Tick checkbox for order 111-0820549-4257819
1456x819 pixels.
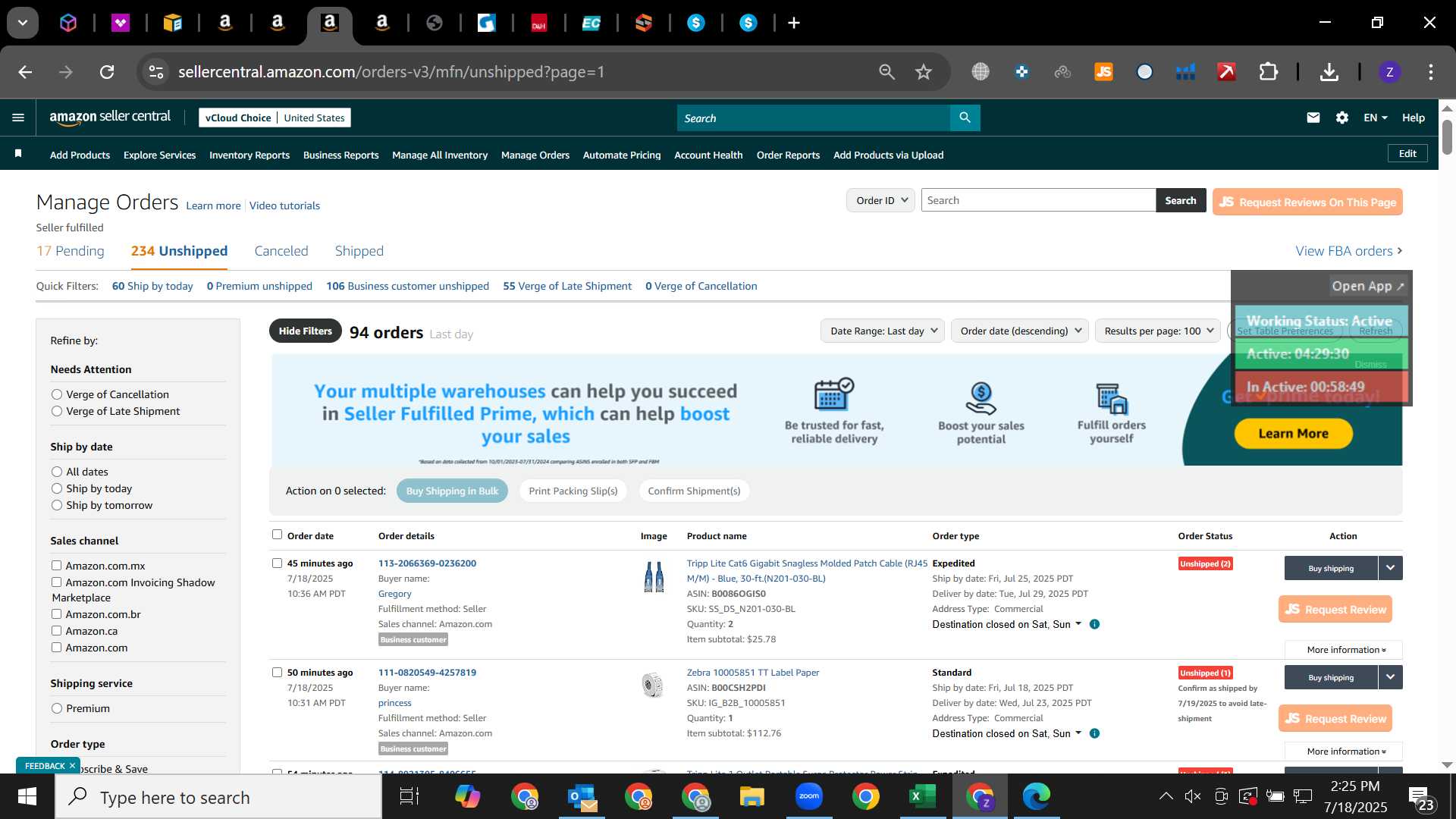click(277, 672)
